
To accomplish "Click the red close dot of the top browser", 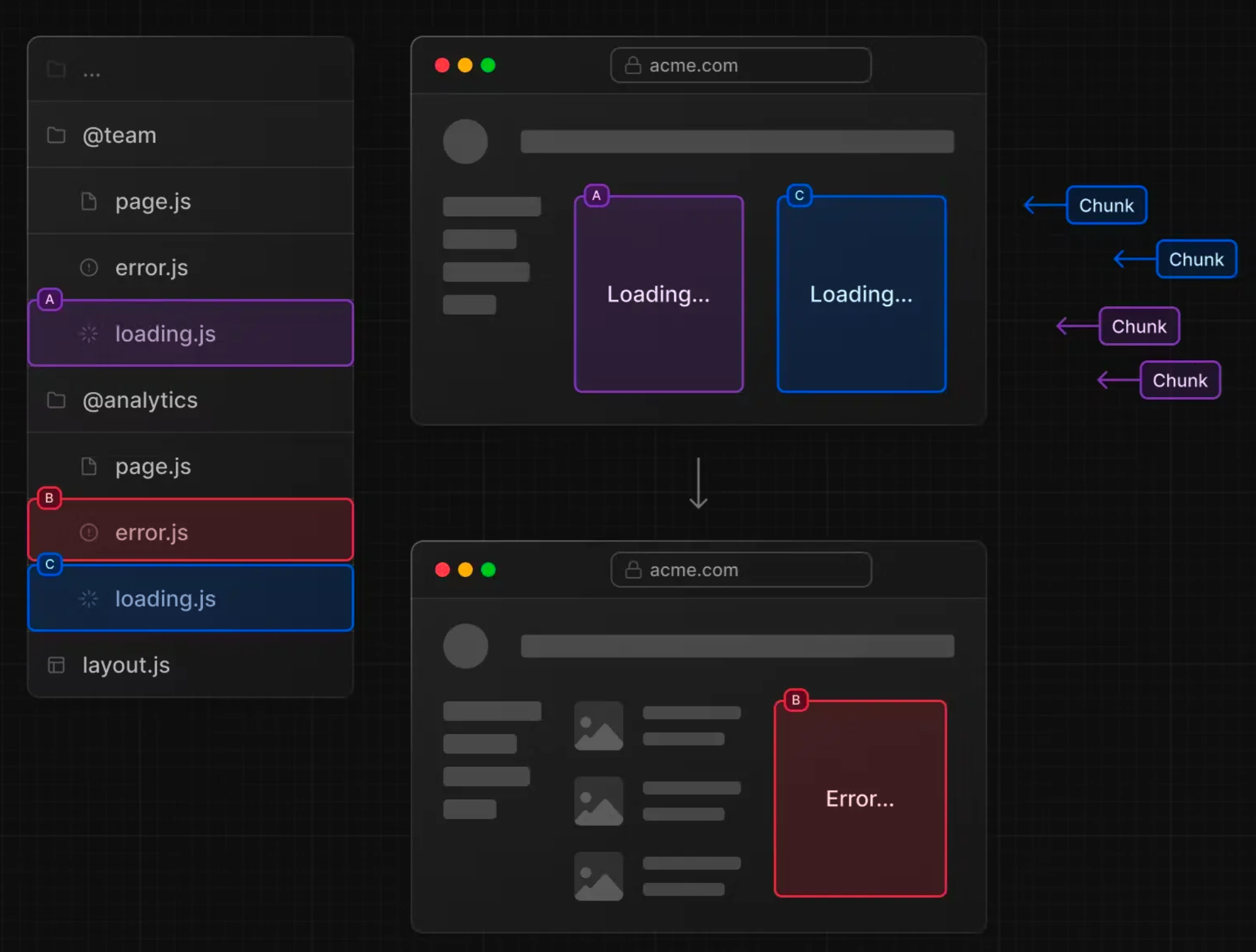I will click(442, 65).
